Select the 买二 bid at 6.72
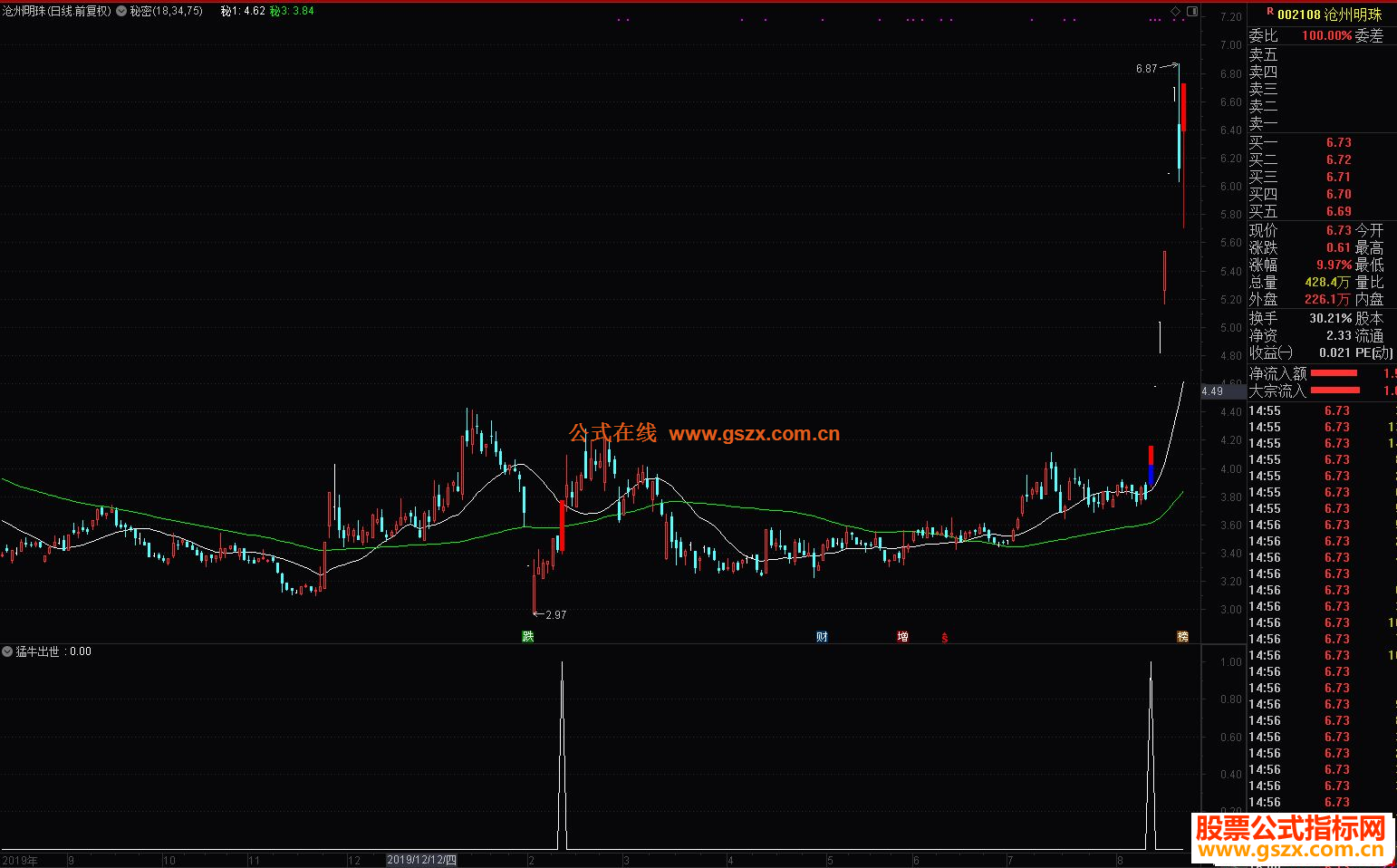The width and height of the screenshot is (1397, 868). coord(1322,159)
